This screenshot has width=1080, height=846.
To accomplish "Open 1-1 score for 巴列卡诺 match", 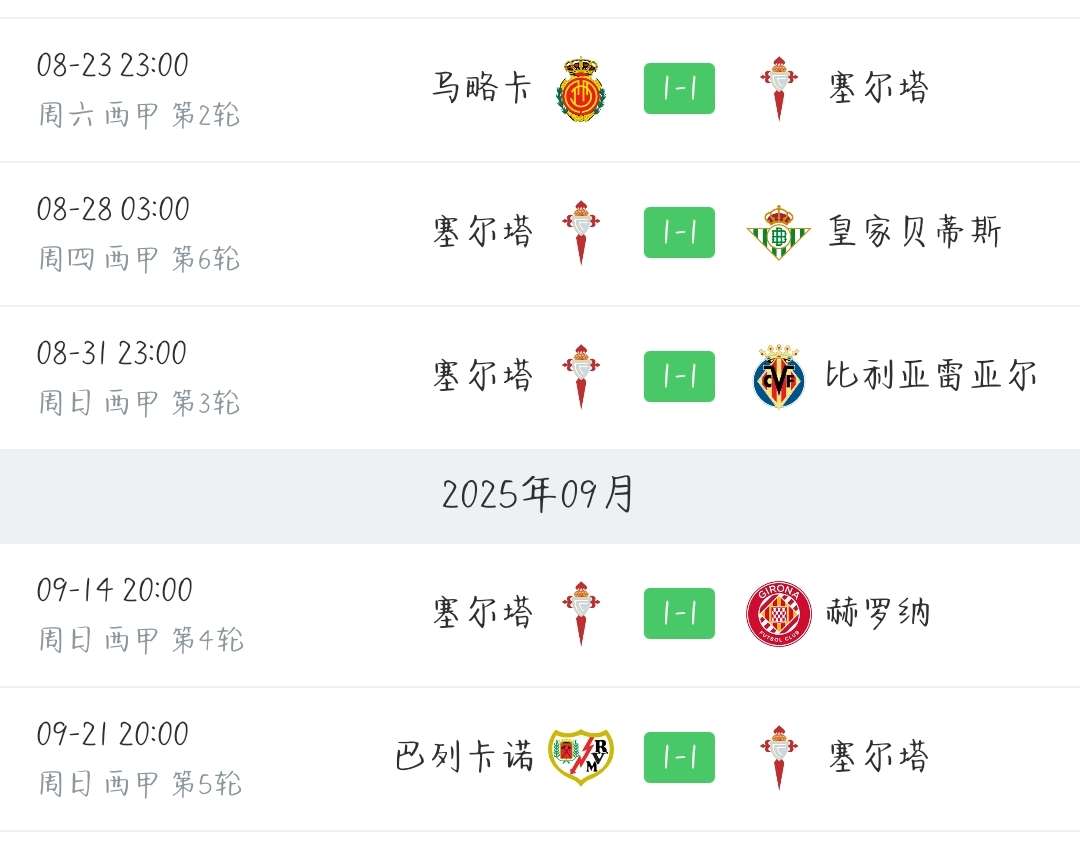I will coord(679,757).
